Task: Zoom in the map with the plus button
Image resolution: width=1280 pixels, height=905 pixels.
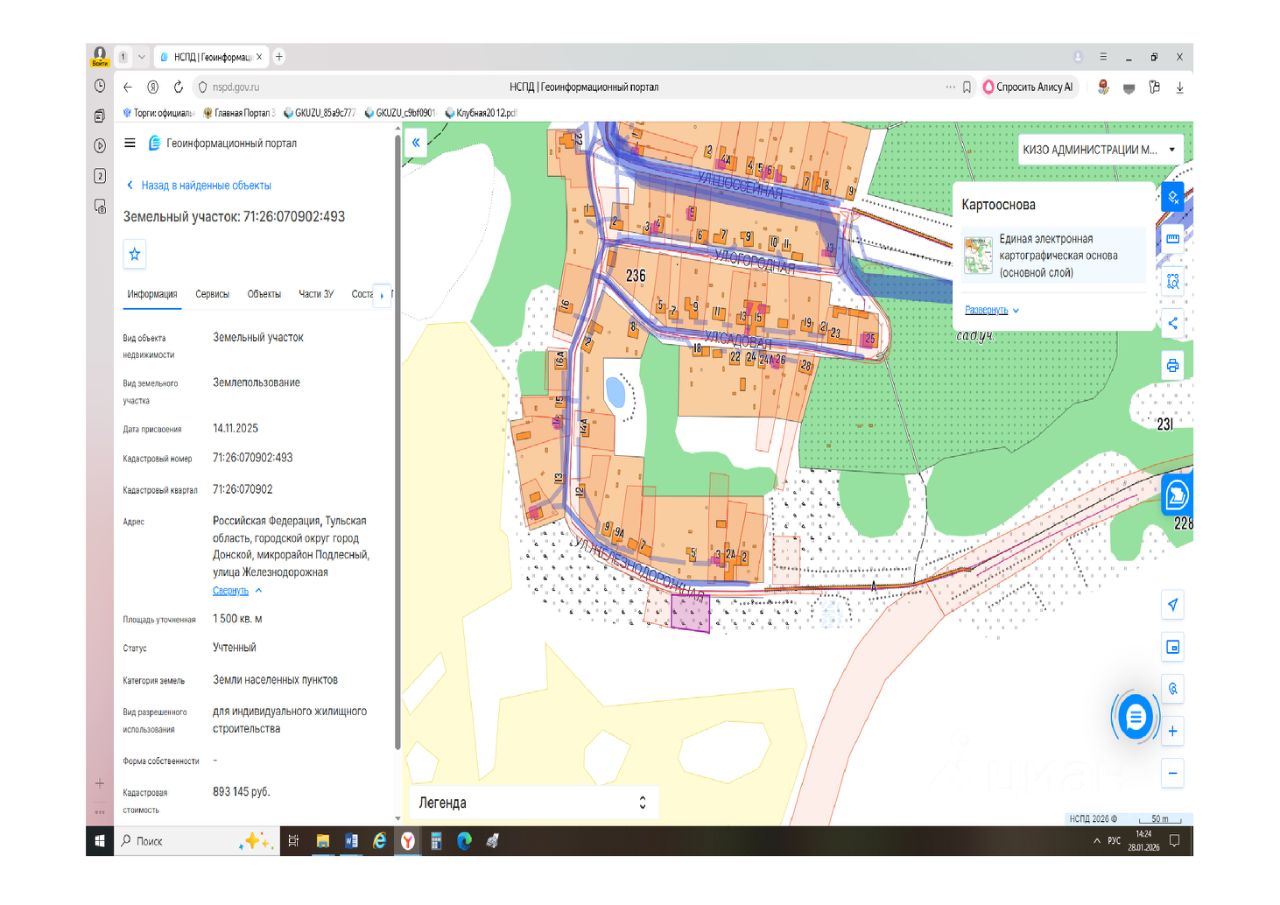Action: pyautogui.click(x=1173, y=731)
